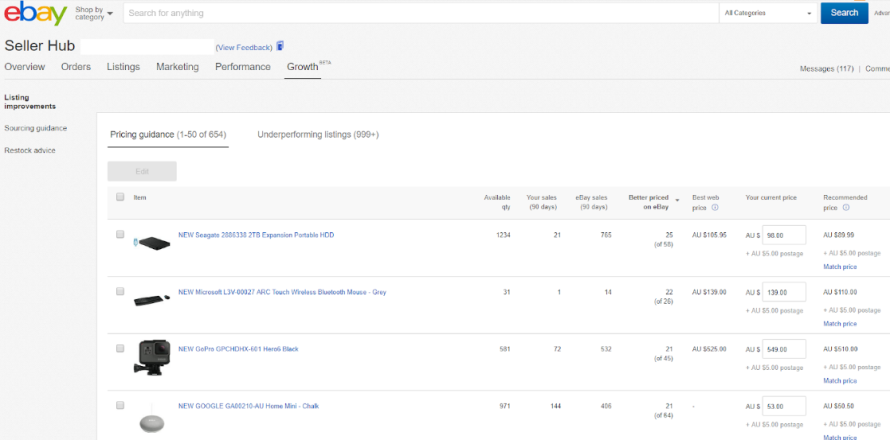Image resolution: width=890 pixels, height=440 pixels.
Task: Tick checkbox for GoPro Hero6 Black
Action: point(120,348)
